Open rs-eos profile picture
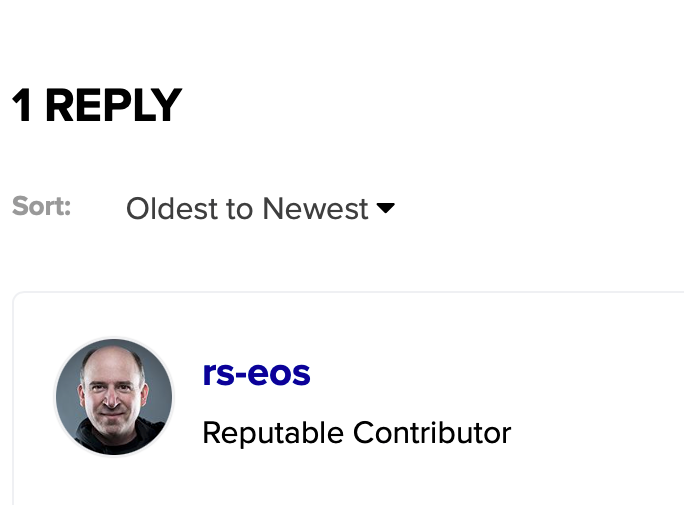This screenshot has width=684, height=505. pyautogui.click(x=113, y=397)
